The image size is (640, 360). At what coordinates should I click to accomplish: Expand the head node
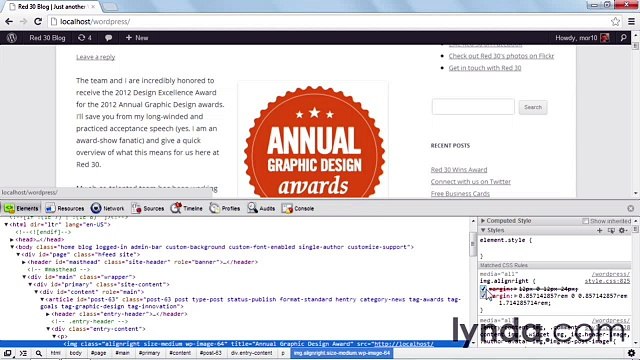(12, 240)
